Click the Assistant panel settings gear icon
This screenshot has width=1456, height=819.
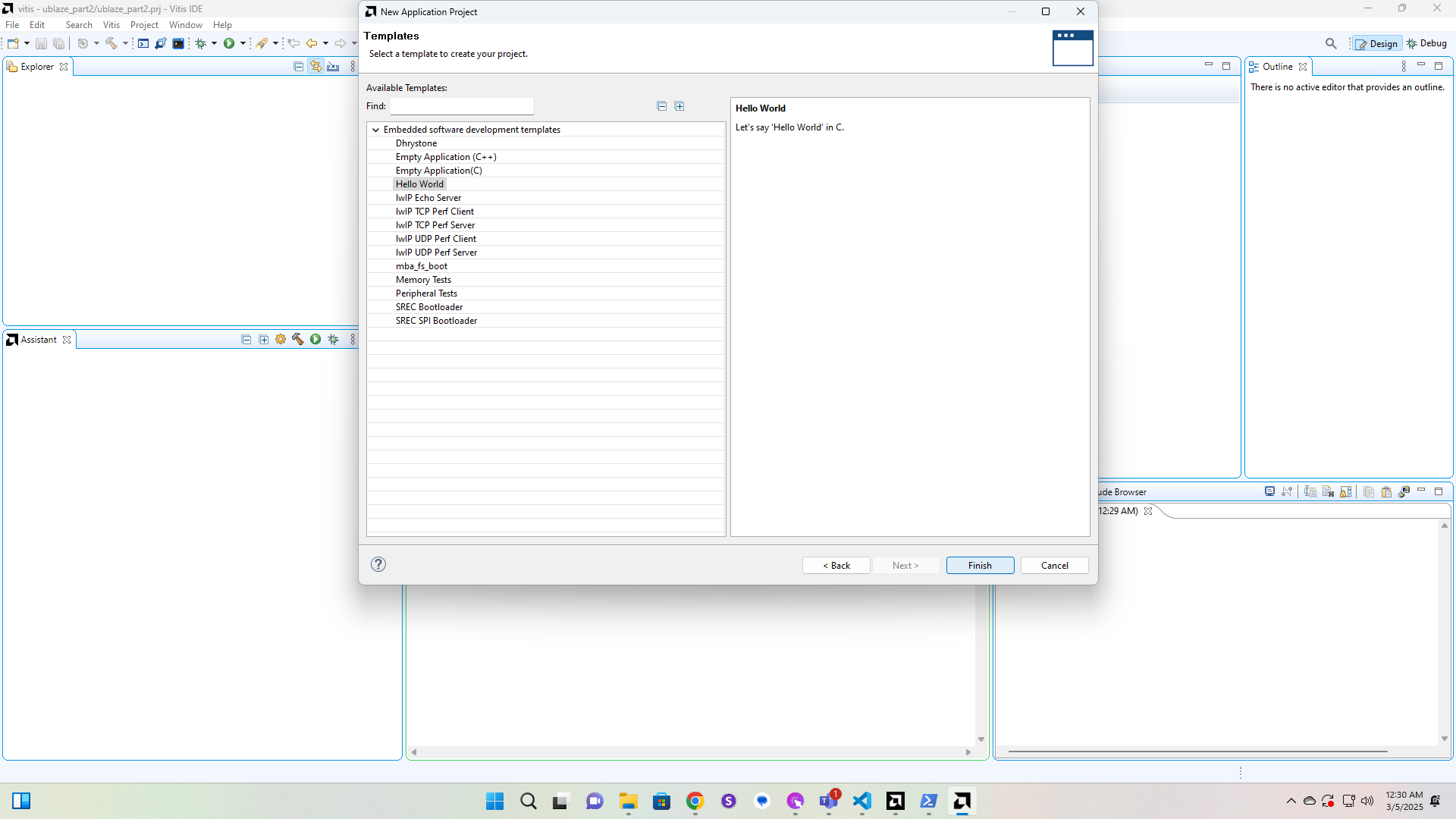(281, 340)
